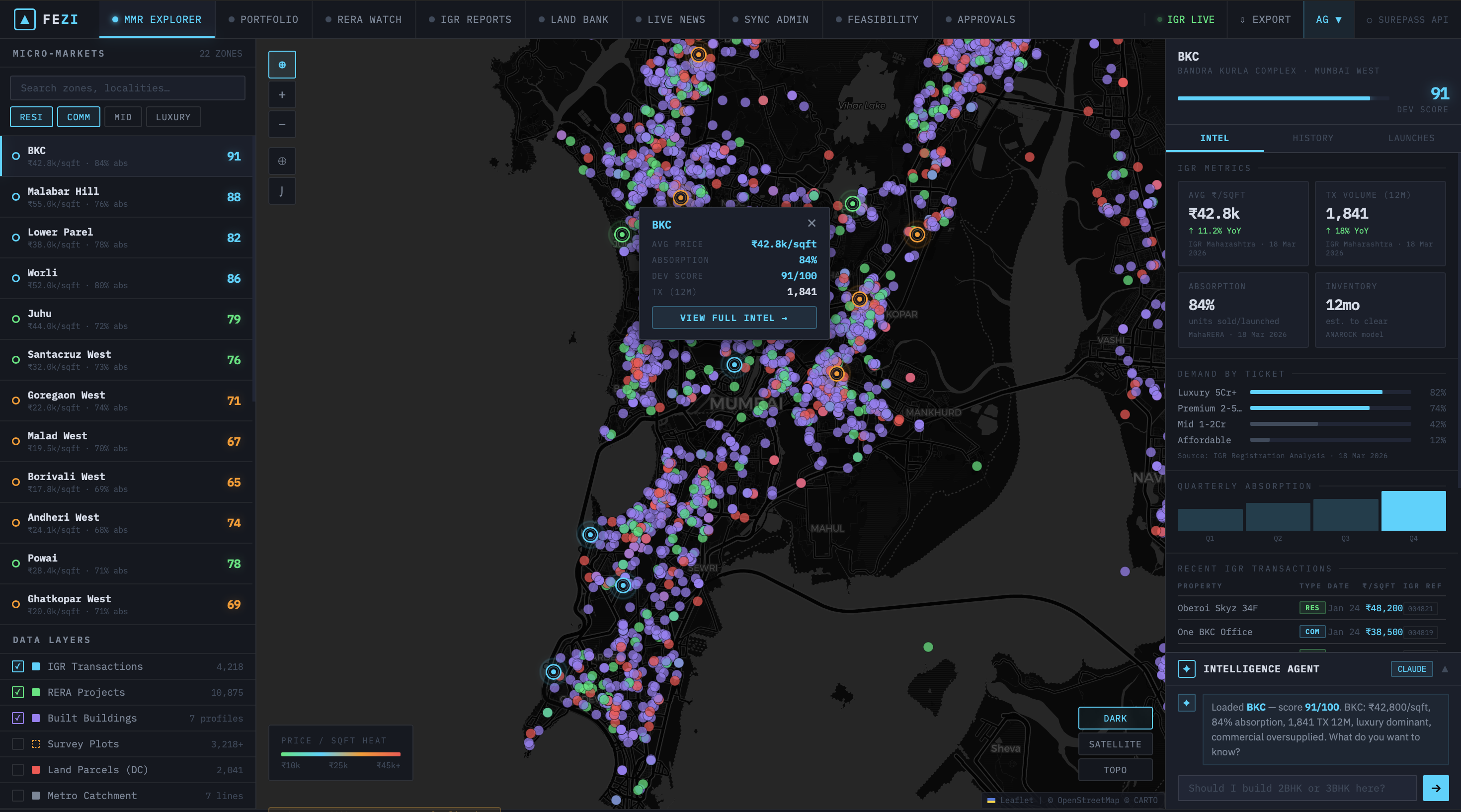Click the price per sqft heat gradient
Screen dimensions: 1461x812
(x=341, y=754)
